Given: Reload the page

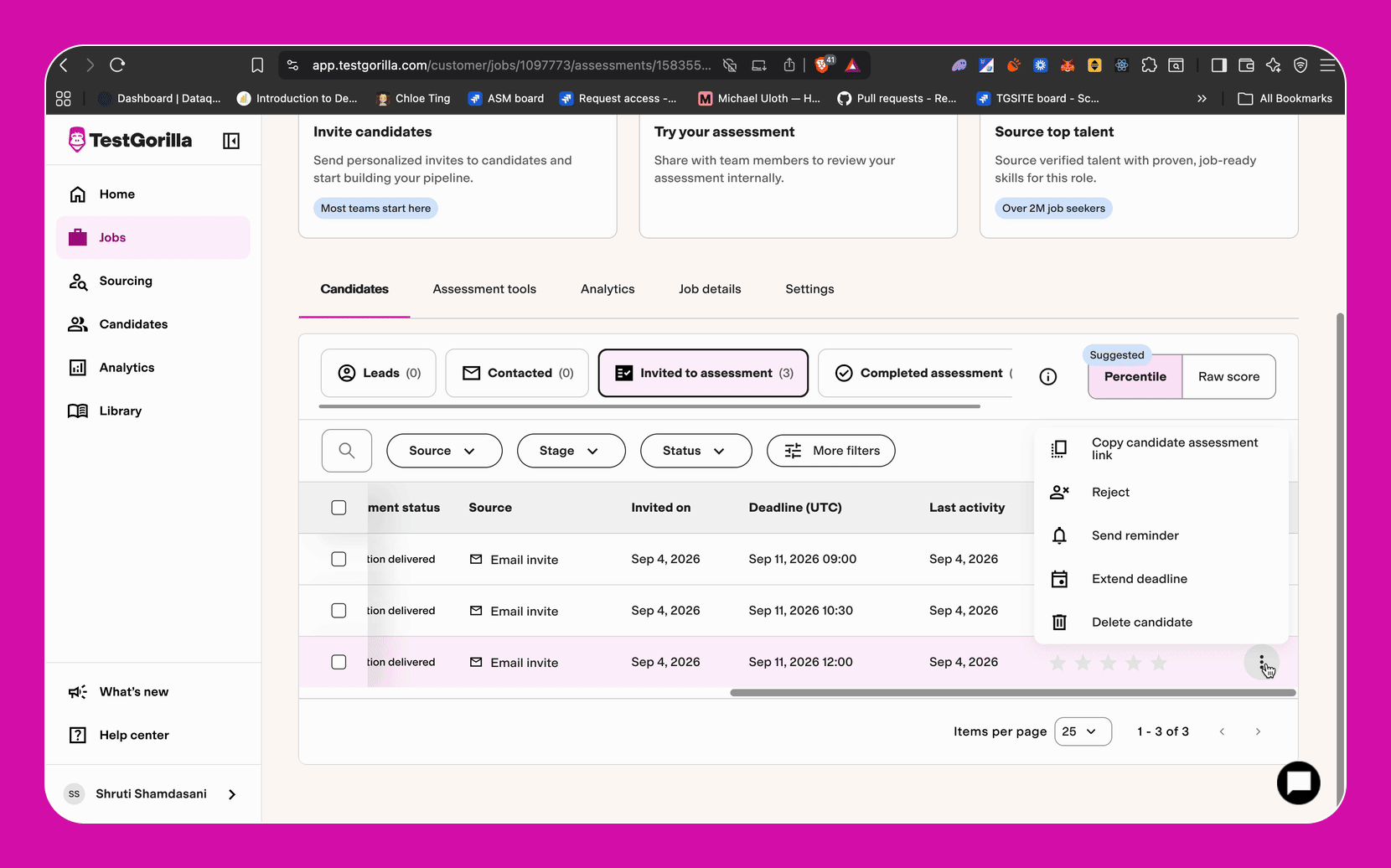Looking at the screenshot, I should tap(117, 65).
